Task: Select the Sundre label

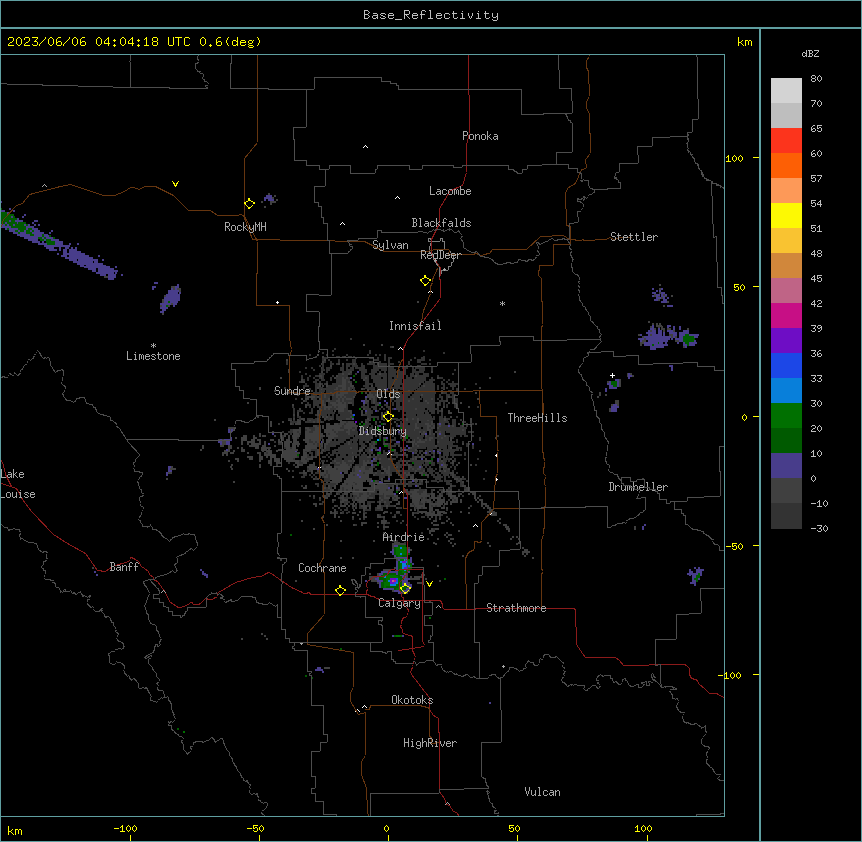Action: [292, 391]
